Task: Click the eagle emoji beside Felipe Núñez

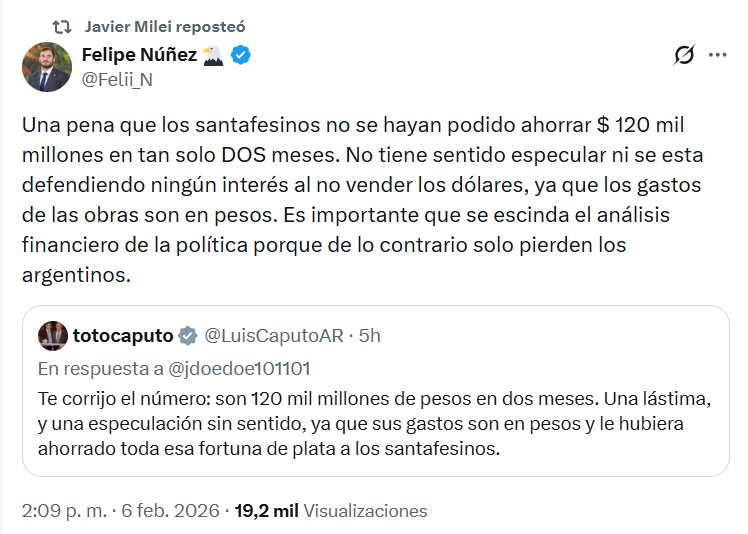Action: 214,56
